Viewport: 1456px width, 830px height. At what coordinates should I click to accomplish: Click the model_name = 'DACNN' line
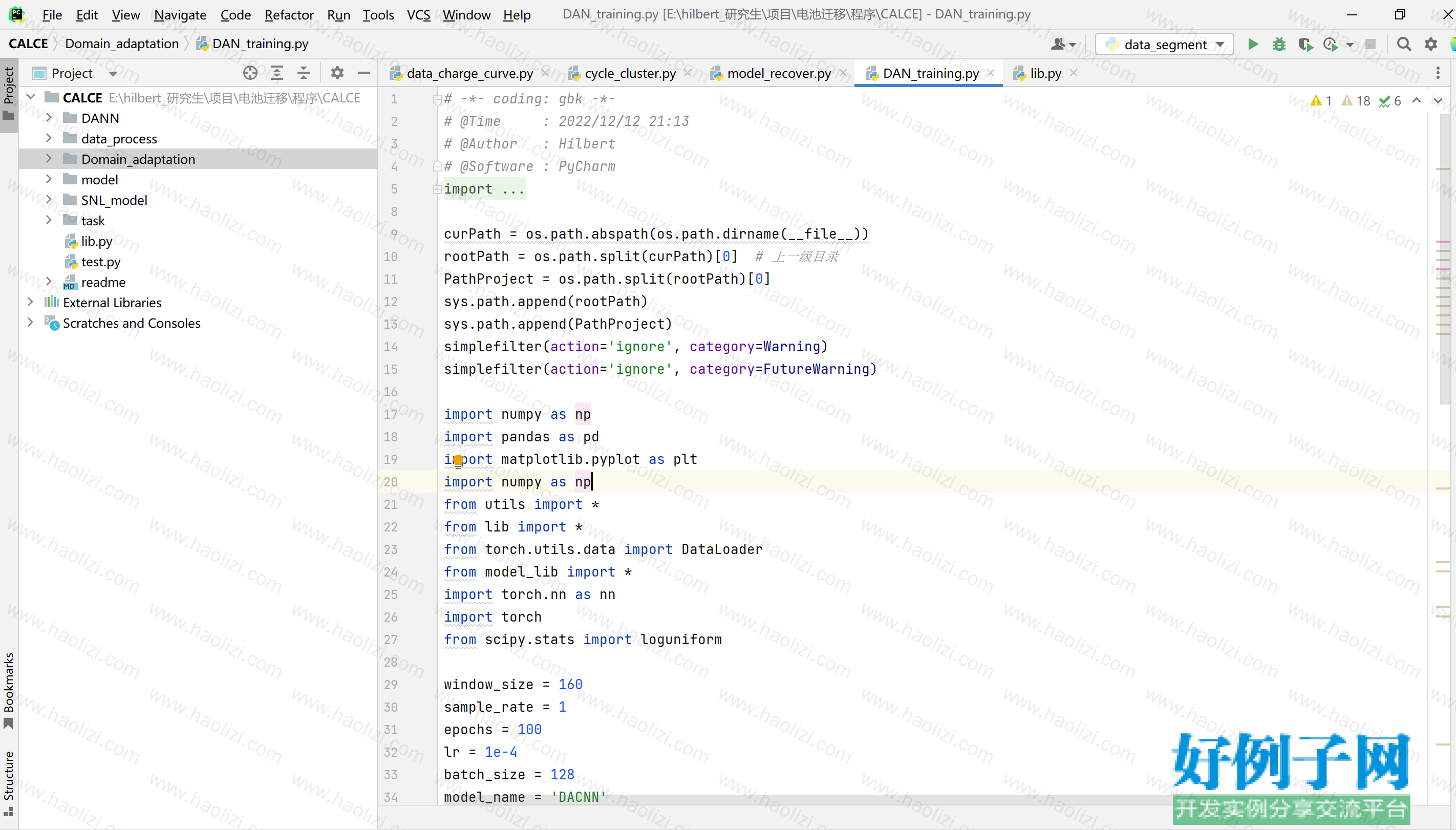pos(524,797)
